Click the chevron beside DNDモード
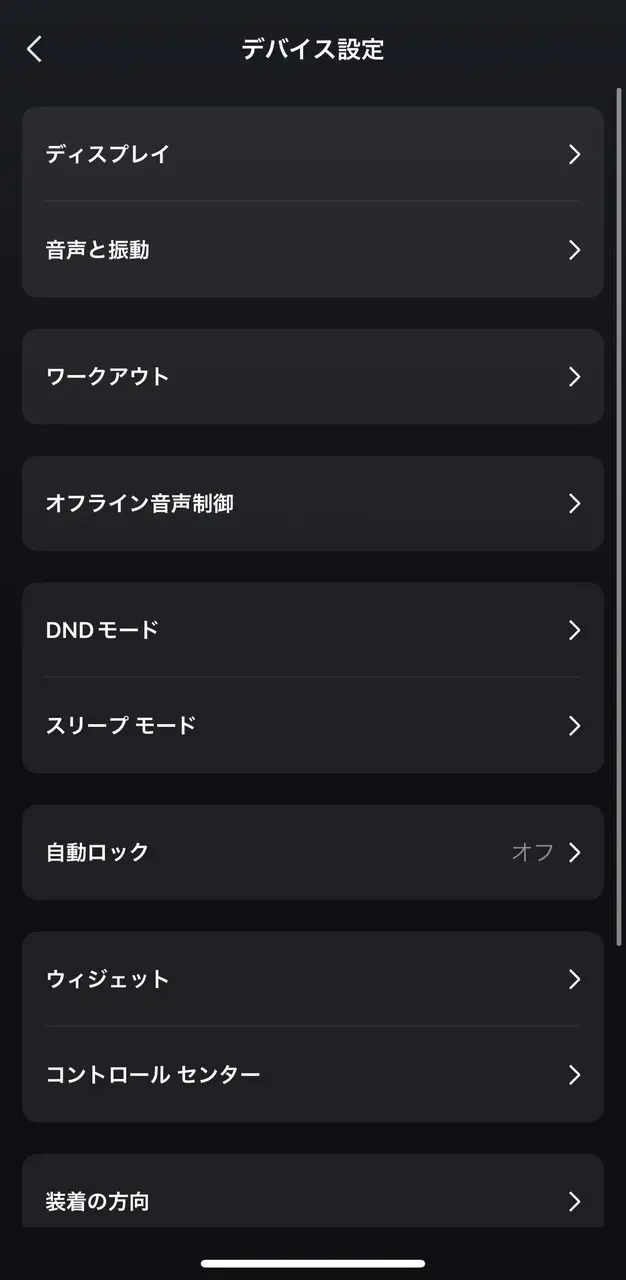626x1280 pixels. (574, 630)
